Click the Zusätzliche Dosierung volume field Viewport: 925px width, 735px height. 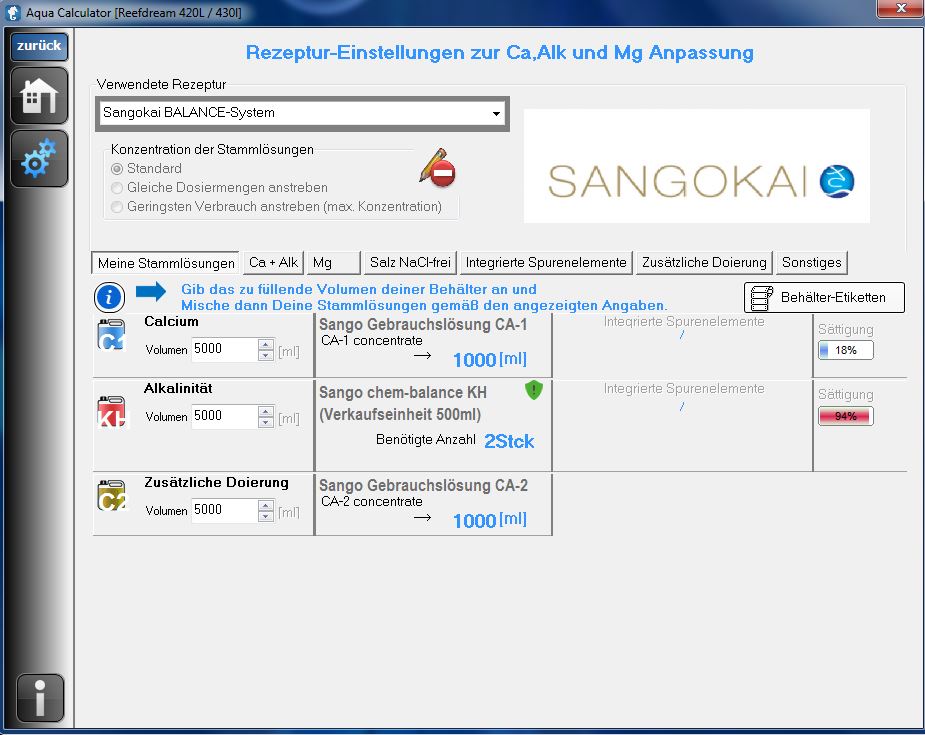coord(224,510)
